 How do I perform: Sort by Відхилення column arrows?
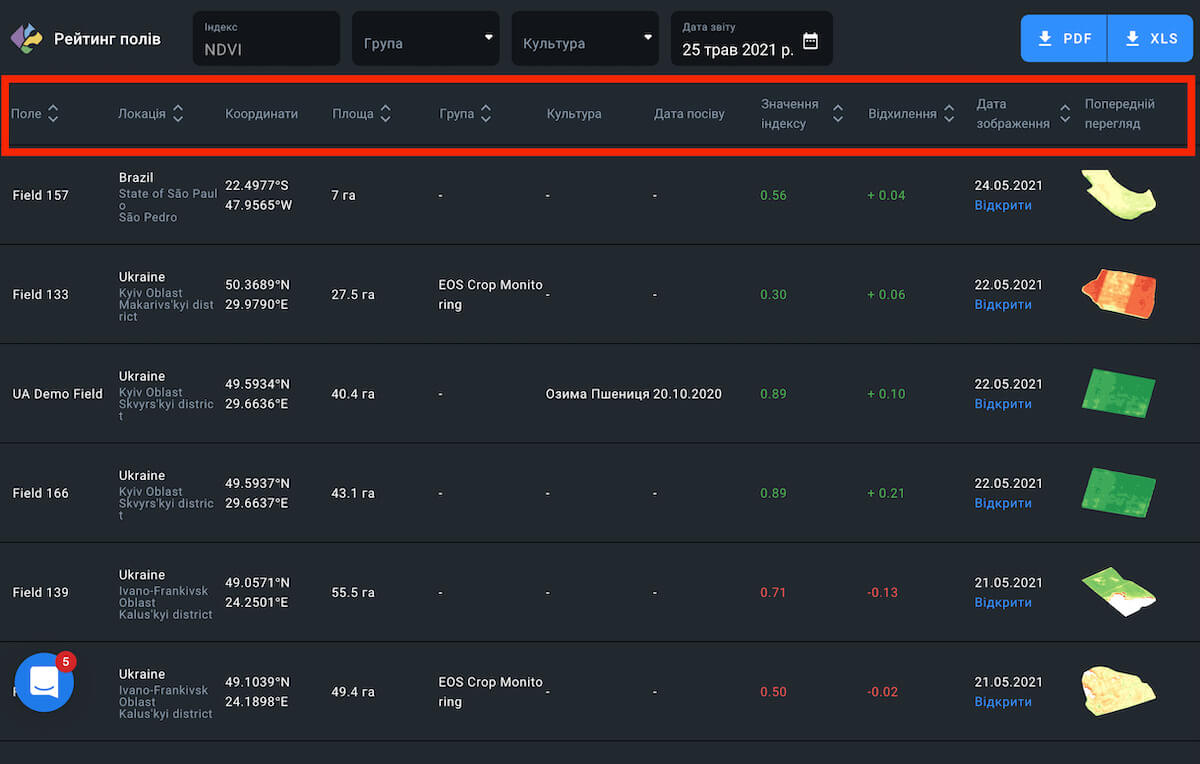(x=948, y=114)
